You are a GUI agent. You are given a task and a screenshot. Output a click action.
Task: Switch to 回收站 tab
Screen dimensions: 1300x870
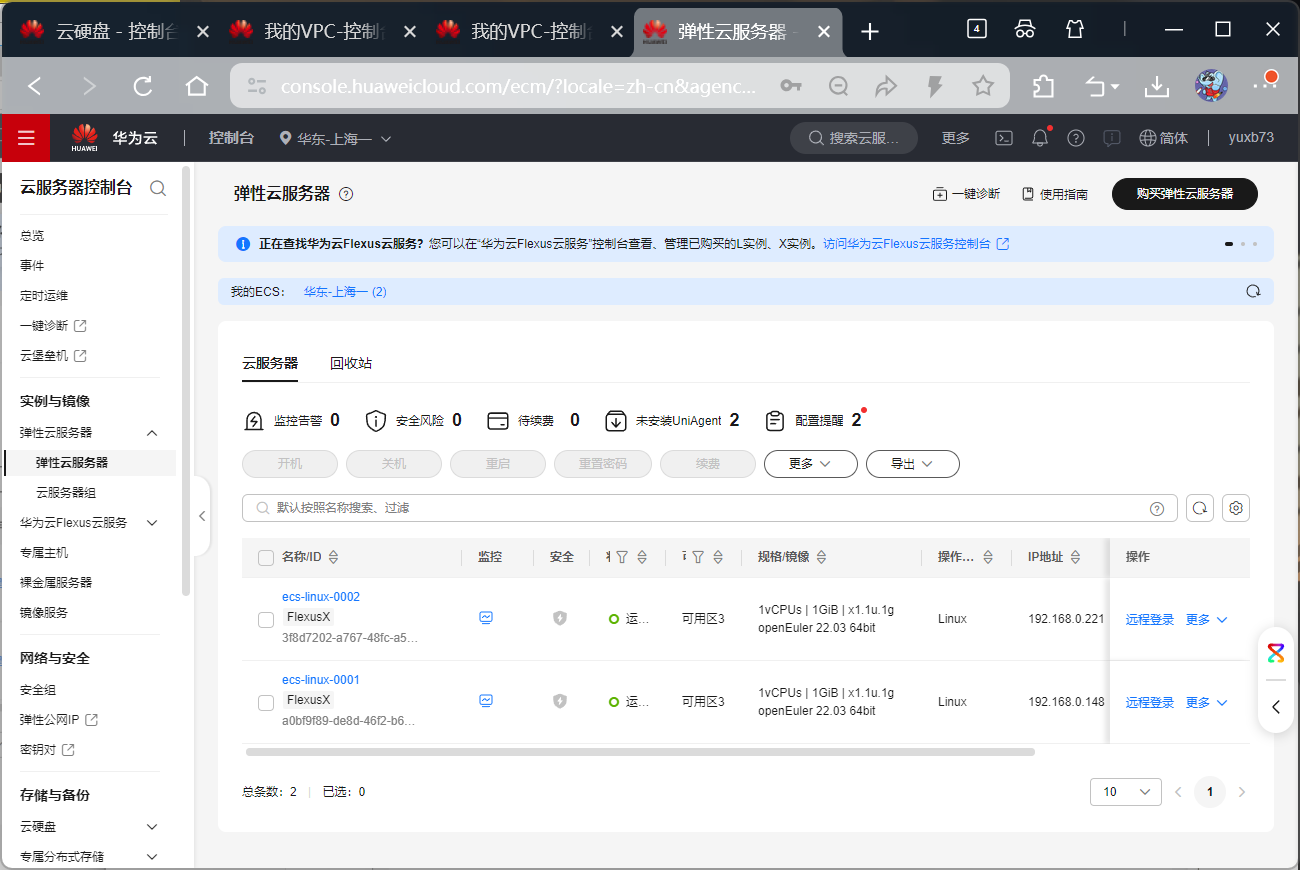(x=351, y=363)
